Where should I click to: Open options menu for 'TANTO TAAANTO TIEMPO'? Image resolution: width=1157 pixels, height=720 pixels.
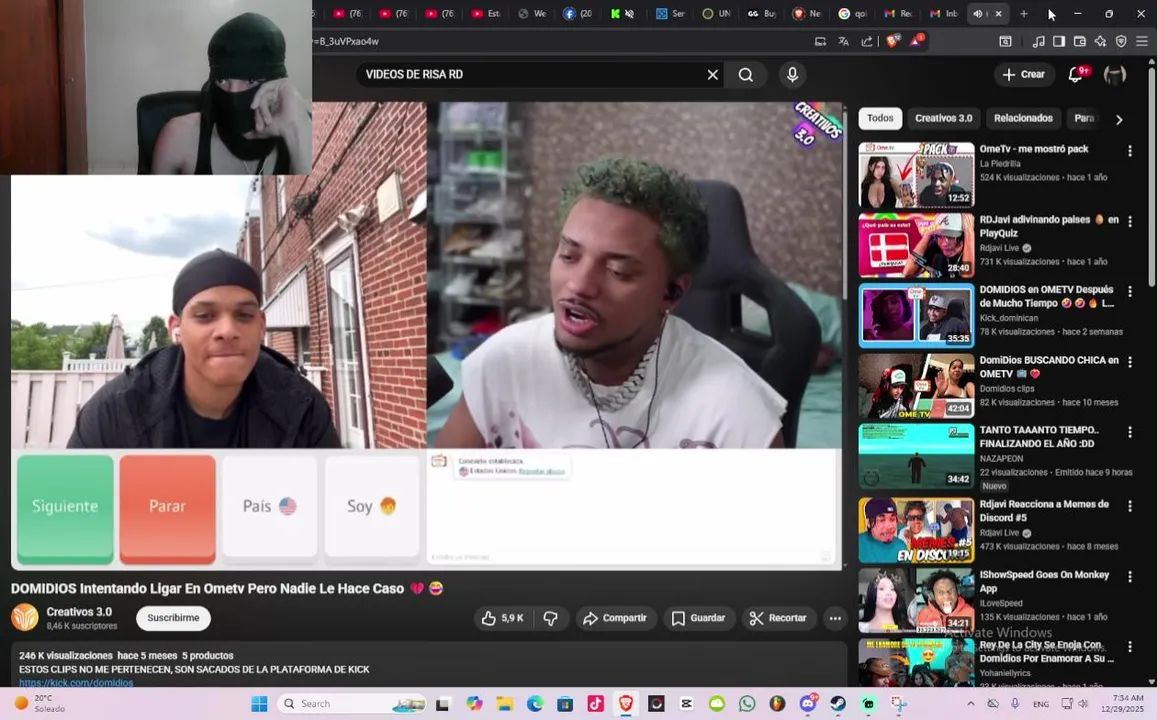click(1130, 432)
